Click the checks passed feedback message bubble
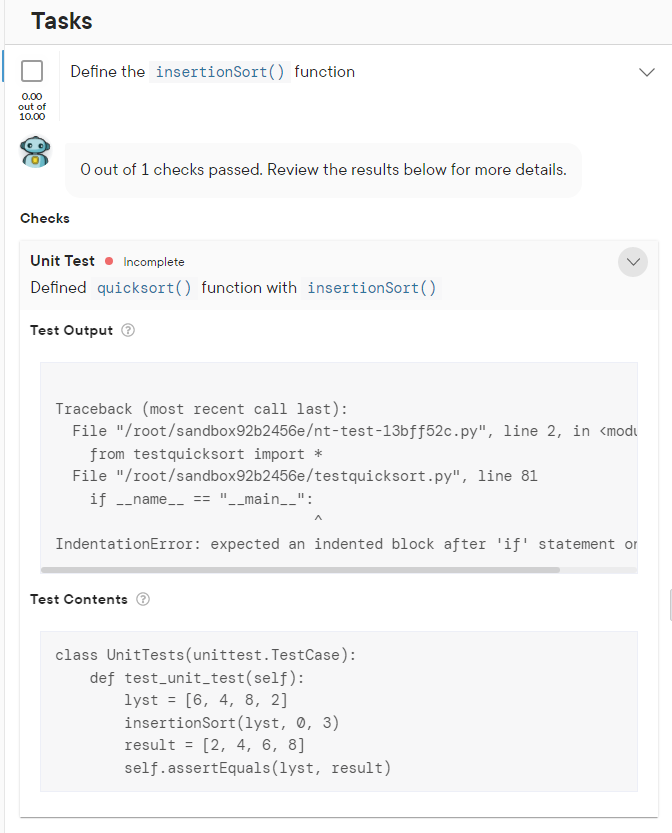The image size is (672, 833). pos(324,170)
